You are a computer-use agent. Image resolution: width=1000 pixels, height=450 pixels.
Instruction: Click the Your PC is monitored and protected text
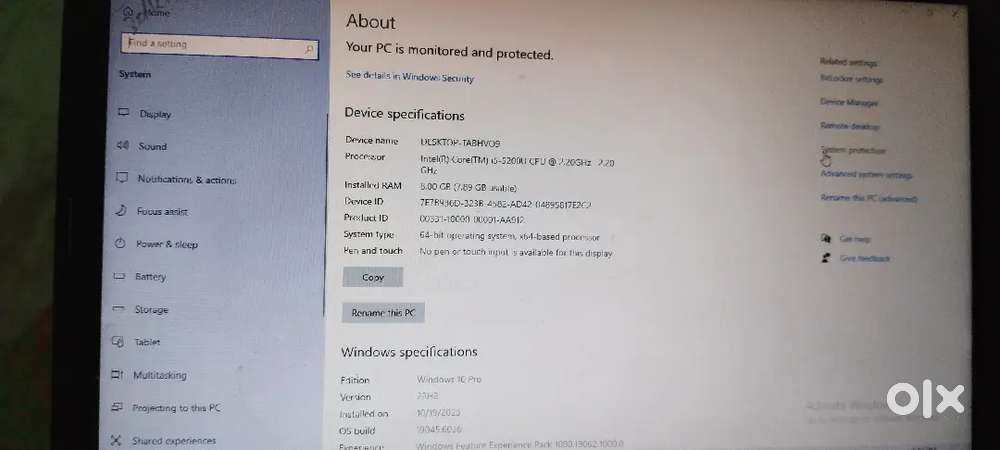(449, 51)
